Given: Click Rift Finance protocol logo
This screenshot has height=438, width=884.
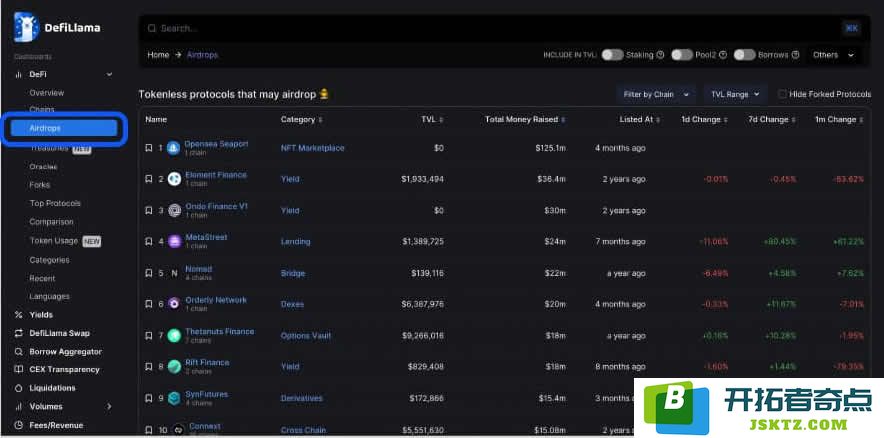Looking at the screenshot, I should [174, 366].
